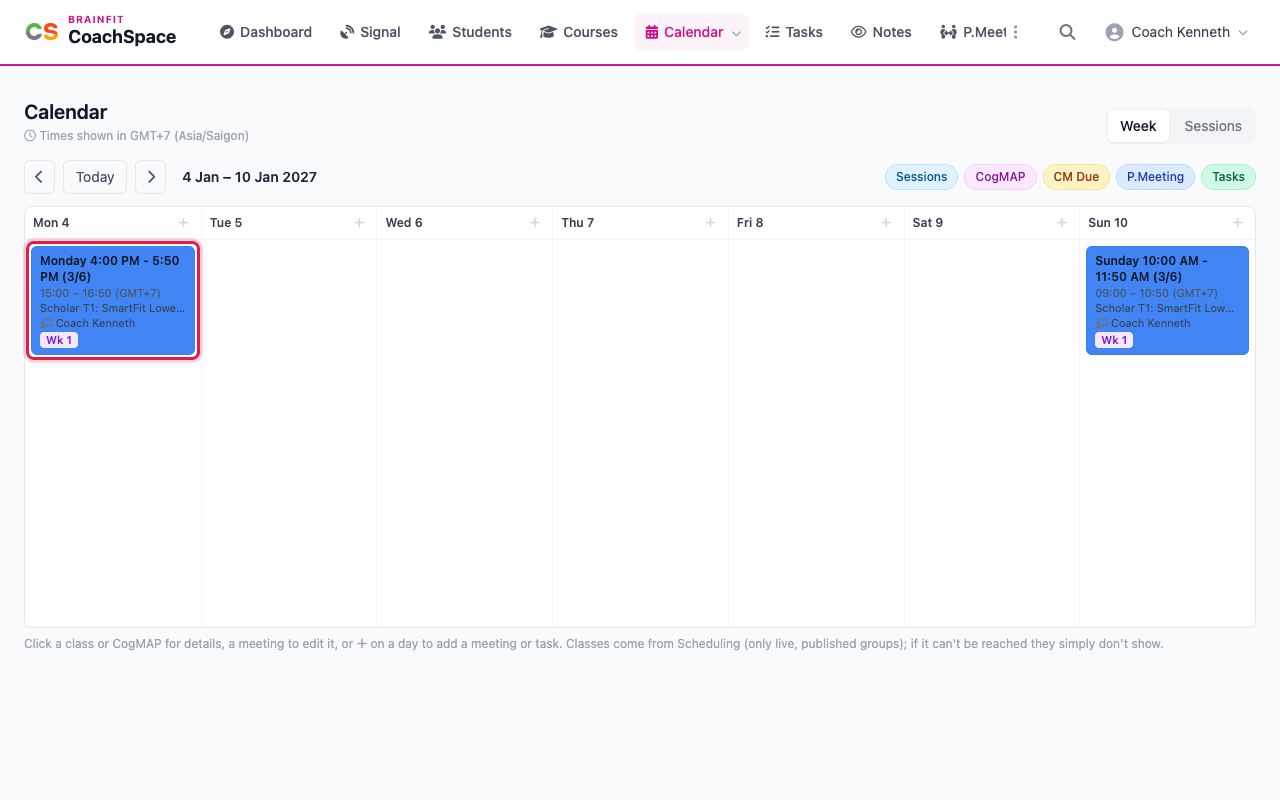Toggle the P.Meeting filter chip
The height and width of the screenshot is (800, 1280).
[x=1155, y=177]
